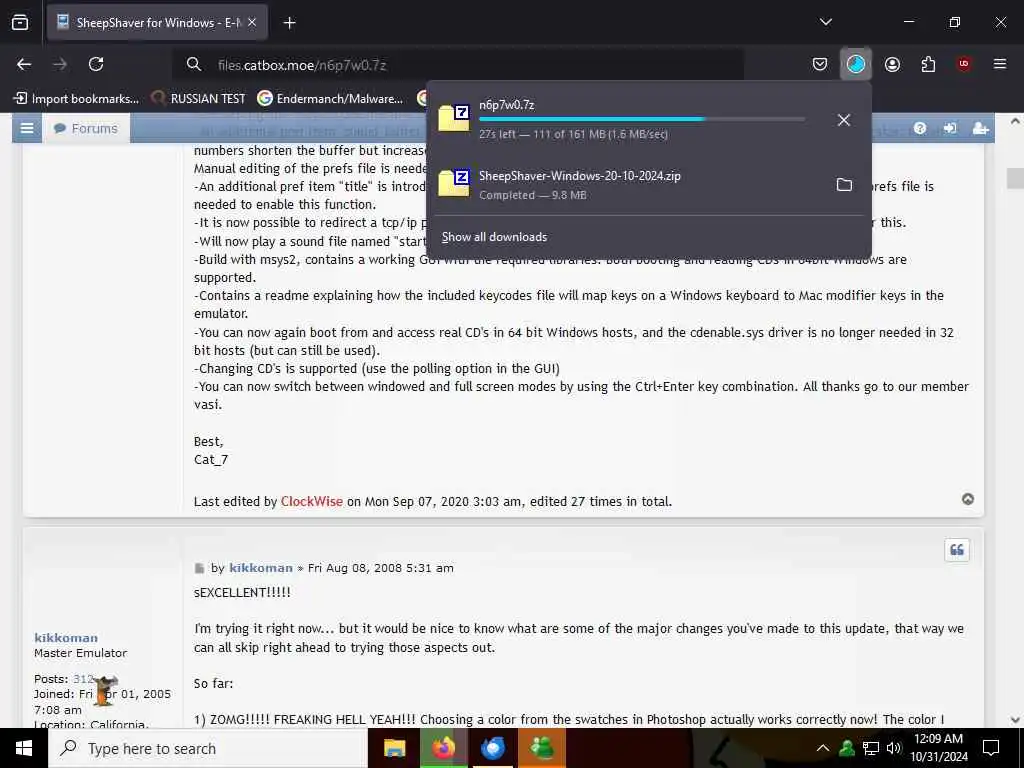This screenshot has width=1024, height=768.
Task: Open a new browser tab
Action: pos(289,23)
